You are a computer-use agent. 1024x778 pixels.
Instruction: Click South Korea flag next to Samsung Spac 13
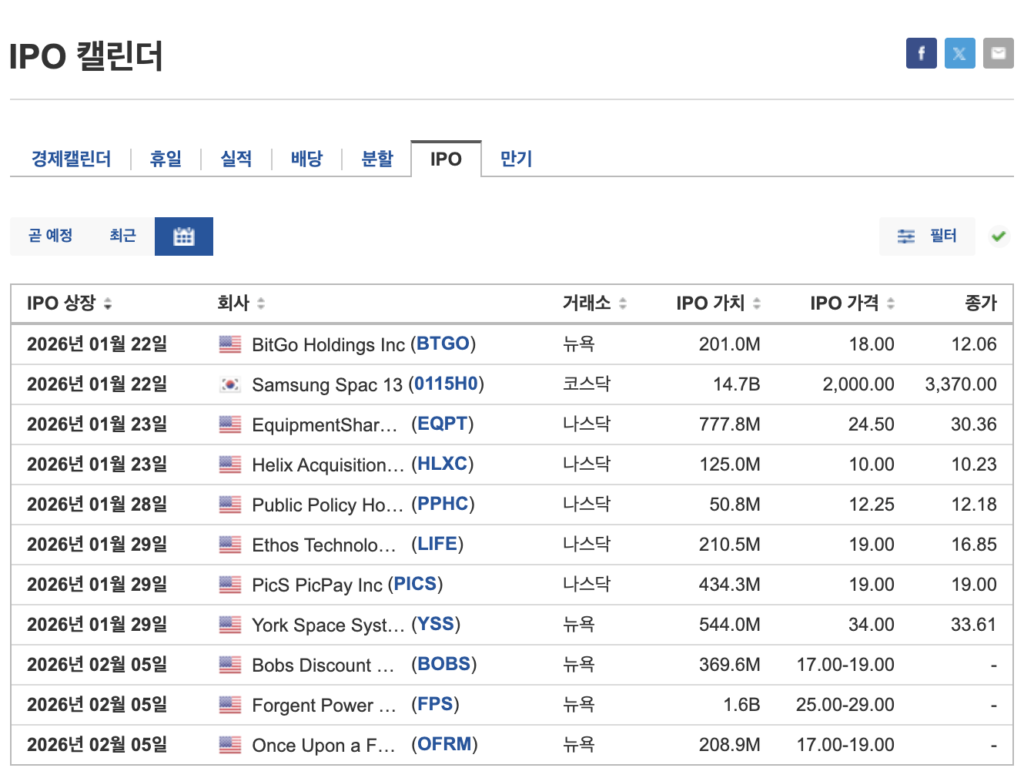point(230,385)
